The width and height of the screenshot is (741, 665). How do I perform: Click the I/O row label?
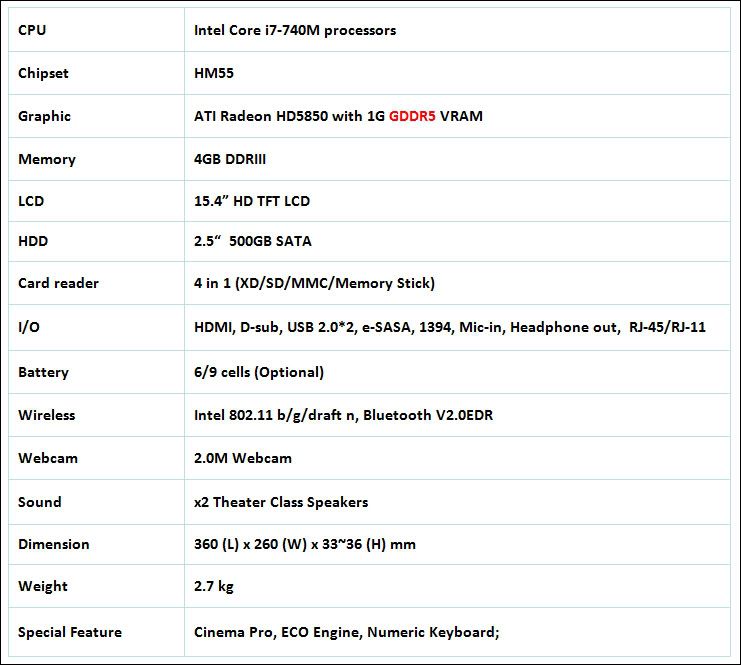point(29,327)
